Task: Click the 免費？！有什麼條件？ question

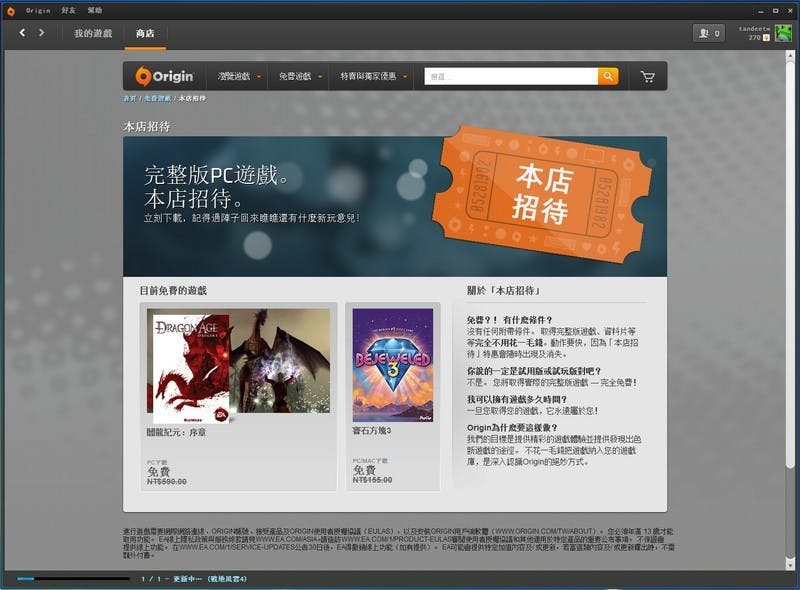Action: click(x=509, y=320)
